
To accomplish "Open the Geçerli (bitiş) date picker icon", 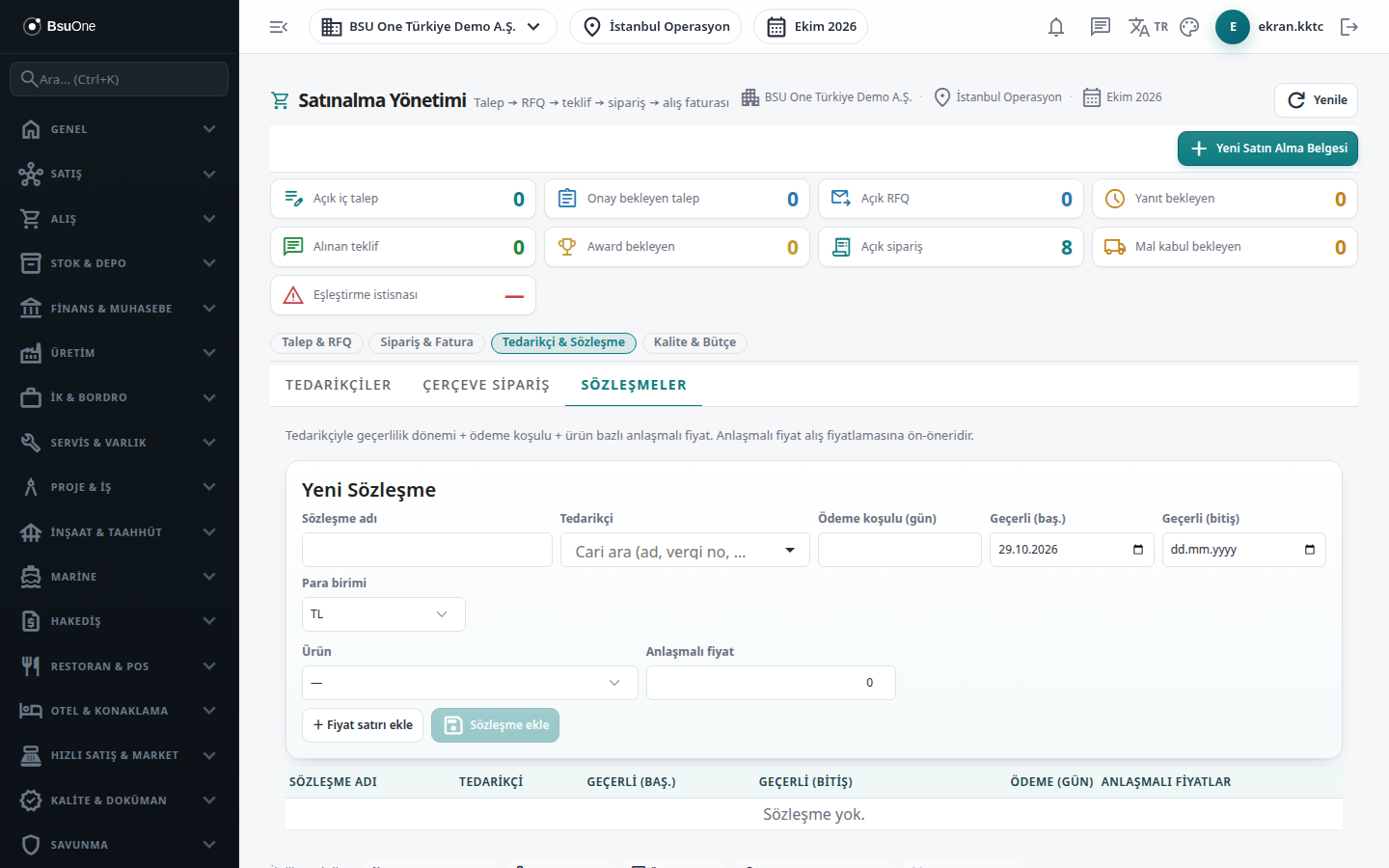I will click(1310, 550).
